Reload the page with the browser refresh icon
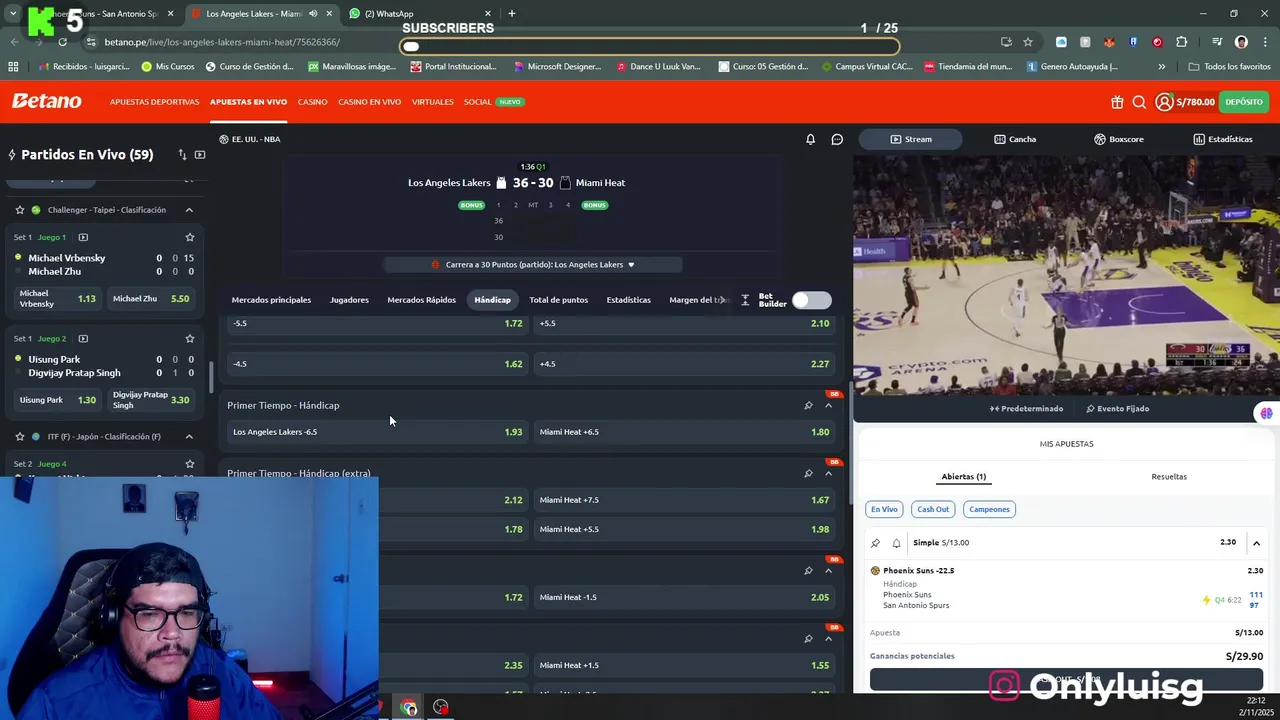The height and width of the screenshot is (720, 1280). (62, 42)
